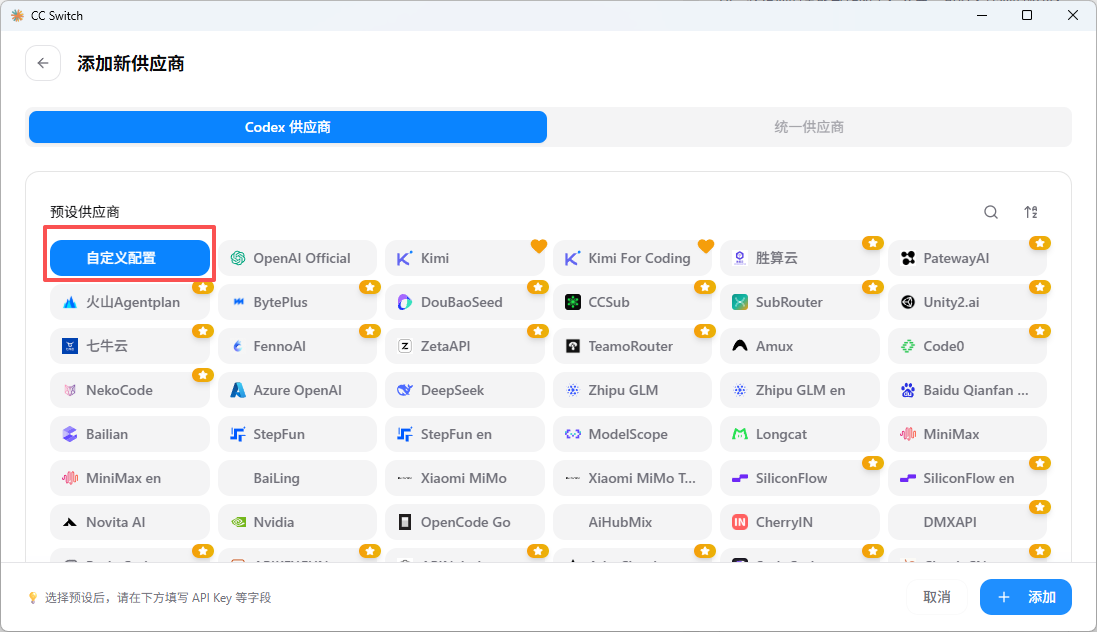Choose the BaiLing preset
Image resolution: width=1097 pixels, height=632 pixels.
297,478
